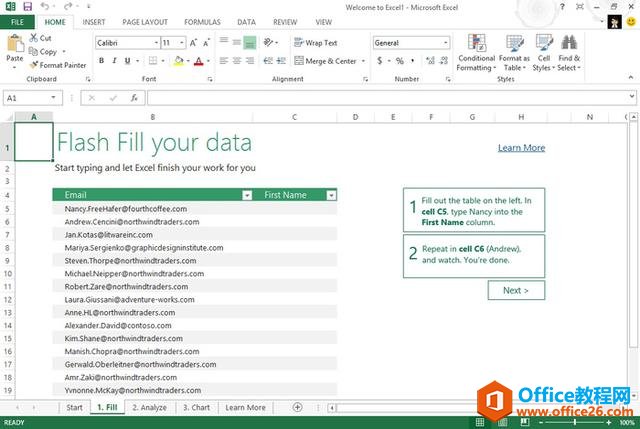Click the Paste clipboard icon
640x429 pixels.
click(x=14, y=46)
